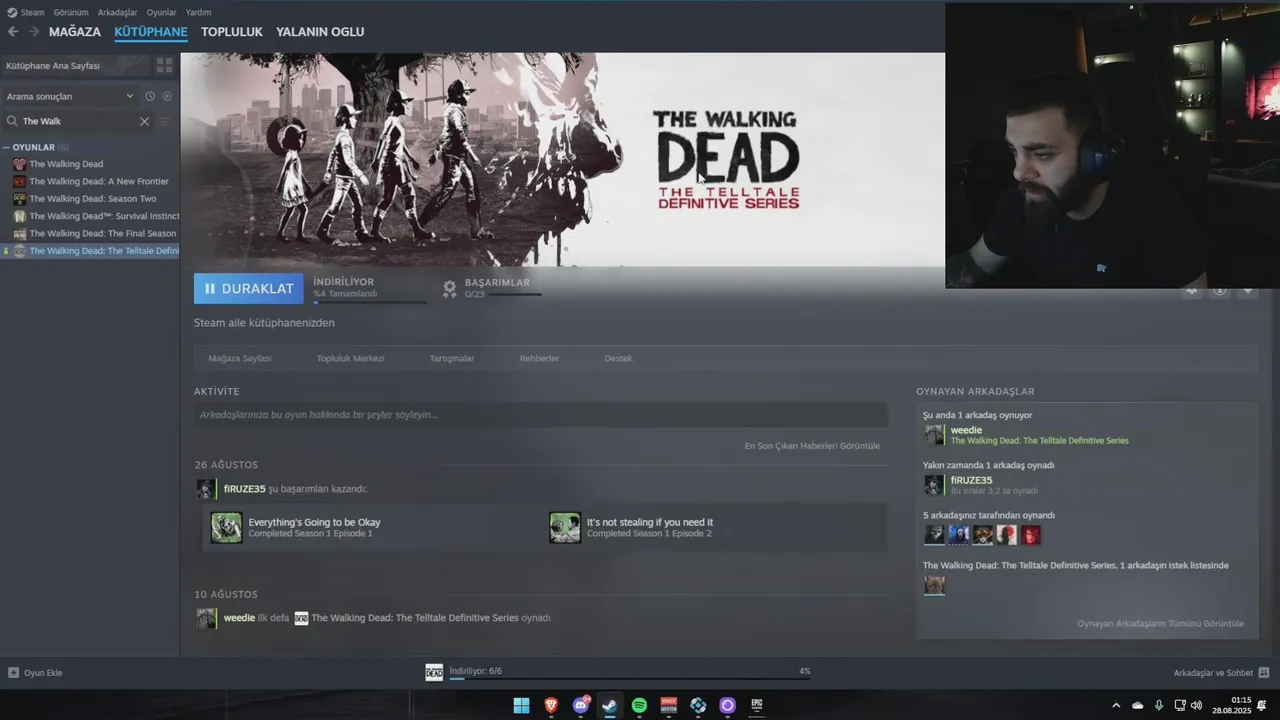The height and width of the screenshot is (720, 1280).
Task: Click fiRUZE35's avatar in Oynayan Arkadaşlar
Action: [934, 485]
